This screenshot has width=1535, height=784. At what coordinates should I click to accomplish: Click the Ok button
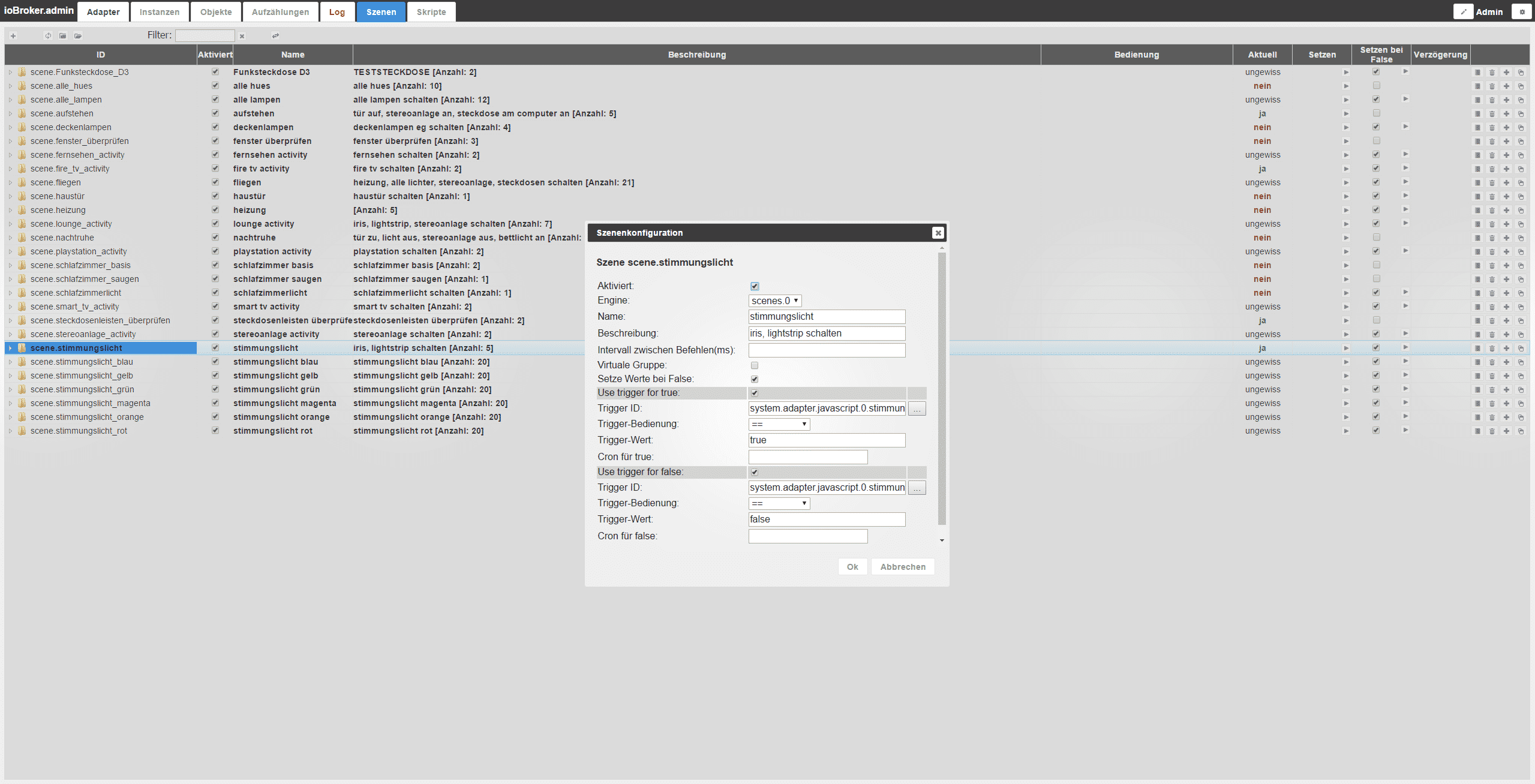[x=852, y=567]
